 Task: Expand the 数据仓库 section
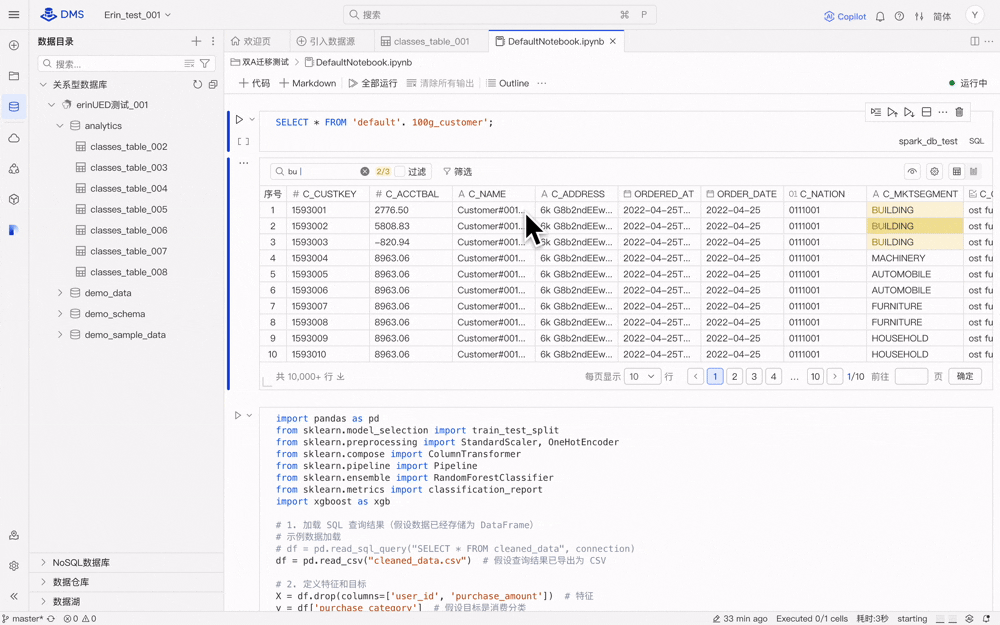click(x=43, y=582)
